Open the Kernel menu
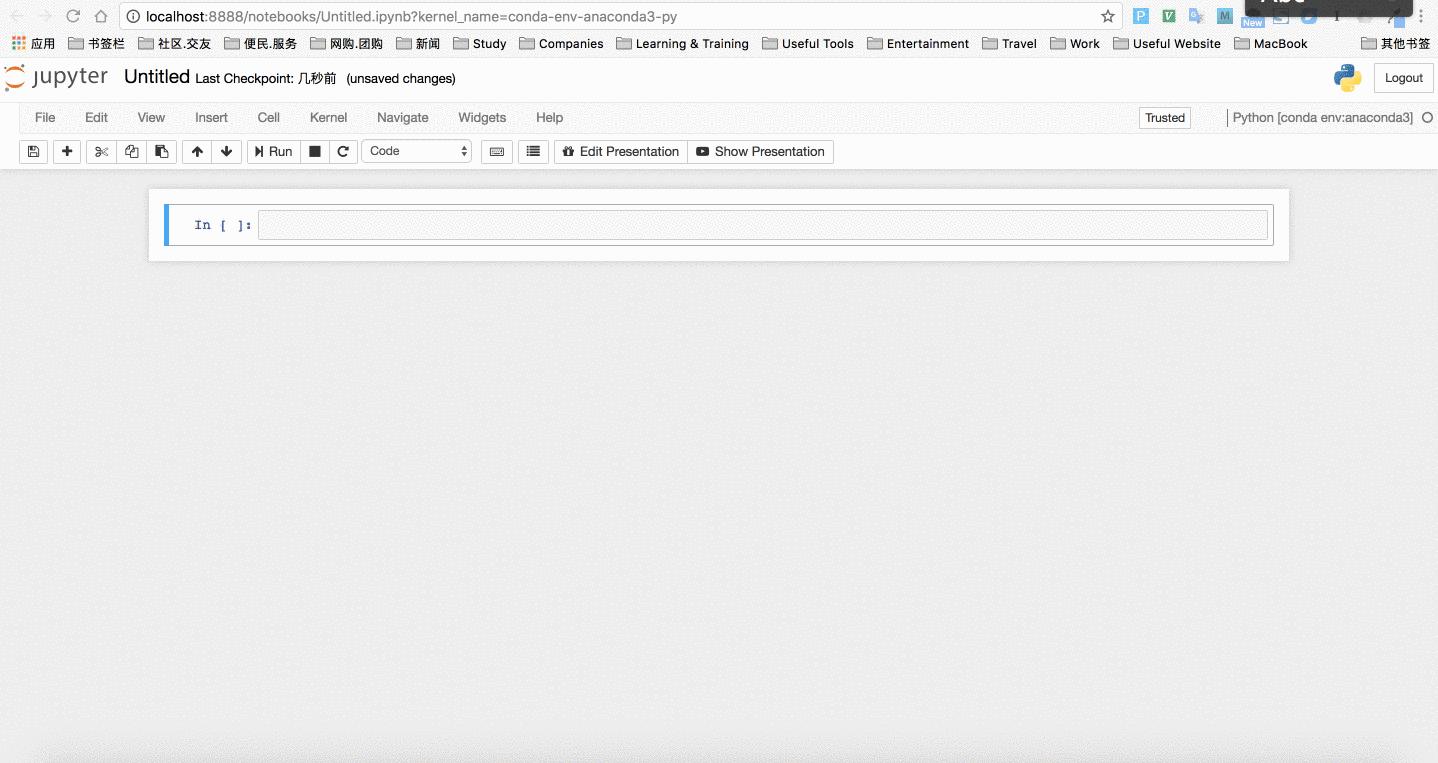The height and width of the screenshot is (763, 1438). point(328,117)
